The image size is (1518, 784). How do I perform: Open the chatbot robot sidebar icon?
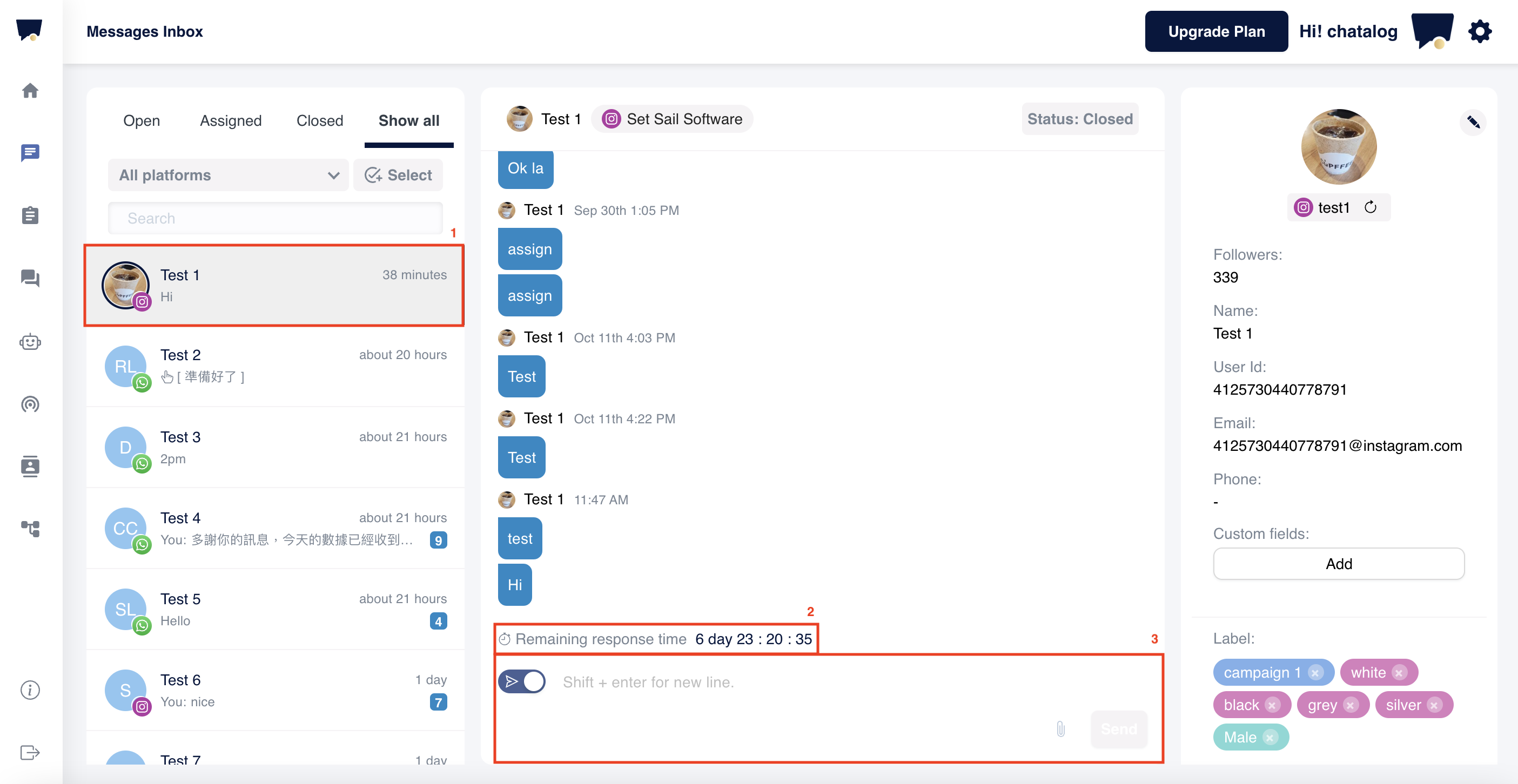[30, 342]
